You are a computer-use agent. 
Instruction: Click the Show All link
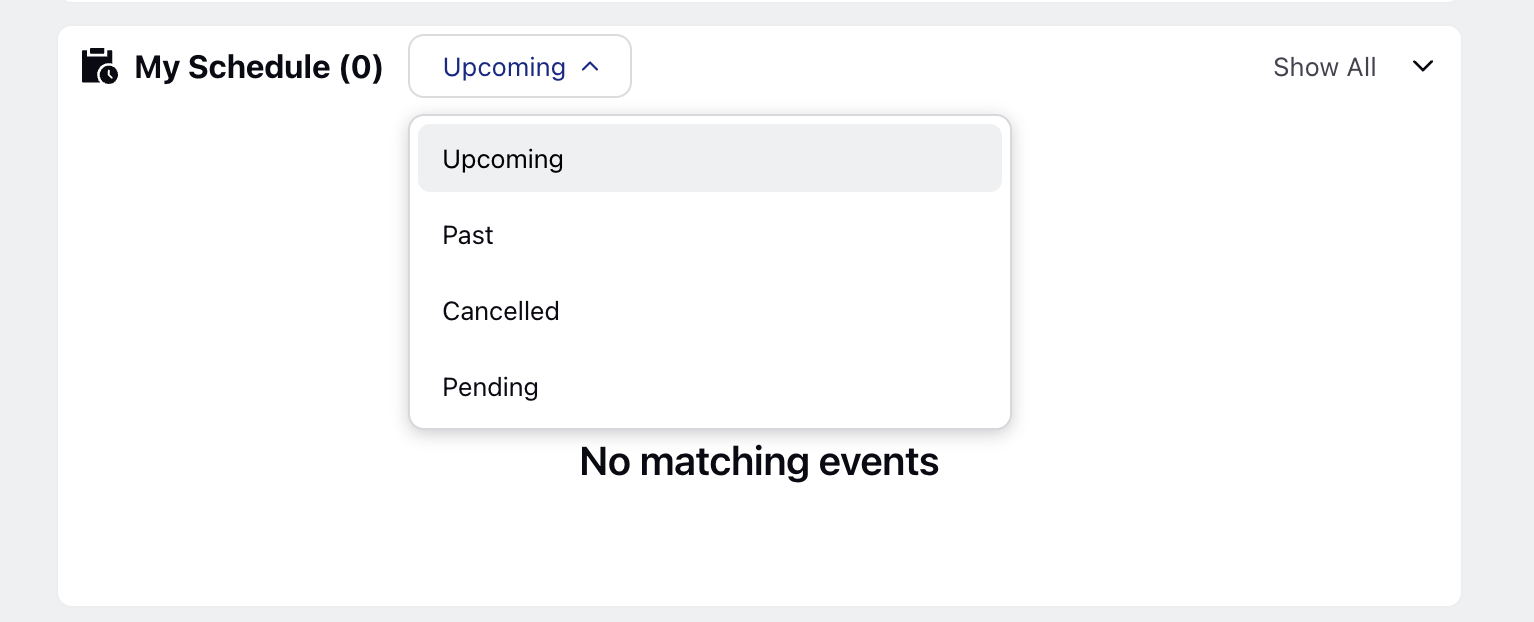point(1325,67)
